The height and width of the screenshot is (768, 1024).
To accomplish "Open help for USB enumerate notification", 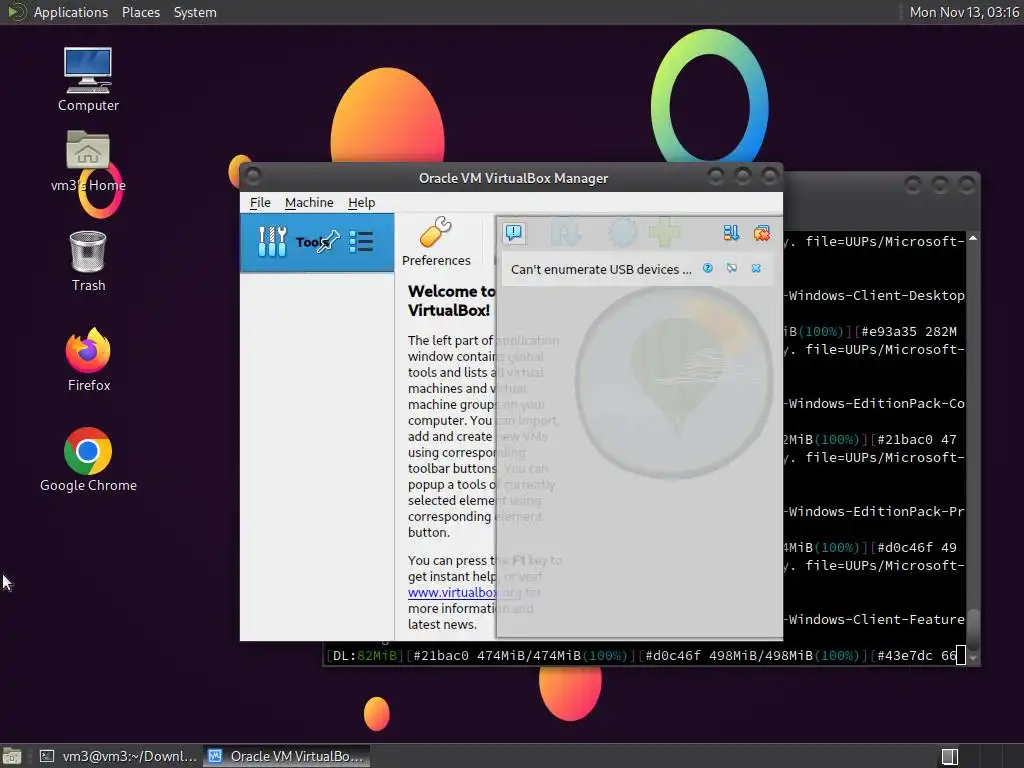I will tap(707, 268).
